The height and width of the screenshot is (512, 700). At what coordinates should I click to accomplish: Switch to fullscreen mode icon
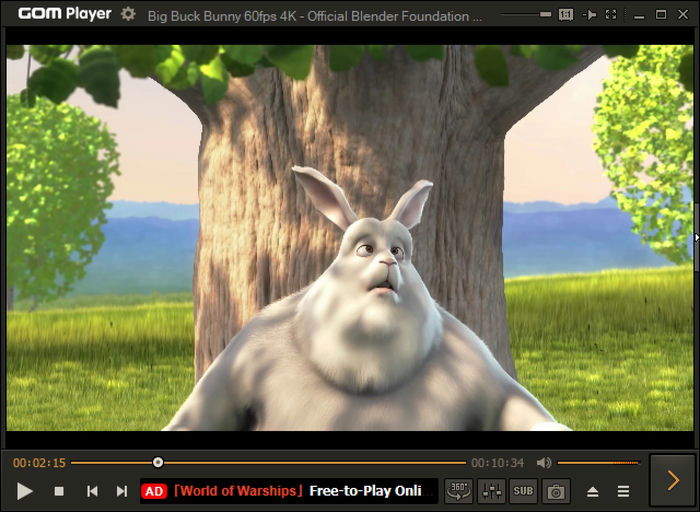pyautogui.click(x=611, y=15)
